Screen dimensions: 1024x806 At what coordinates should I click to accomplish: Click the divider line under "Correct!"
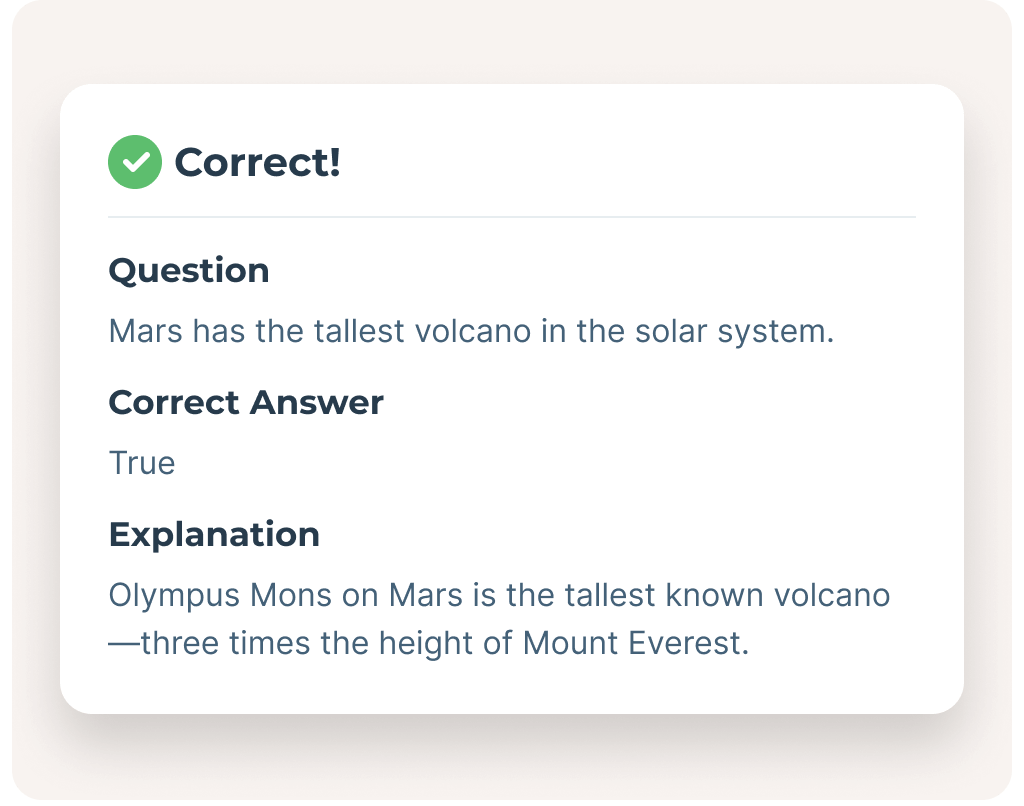511,217
